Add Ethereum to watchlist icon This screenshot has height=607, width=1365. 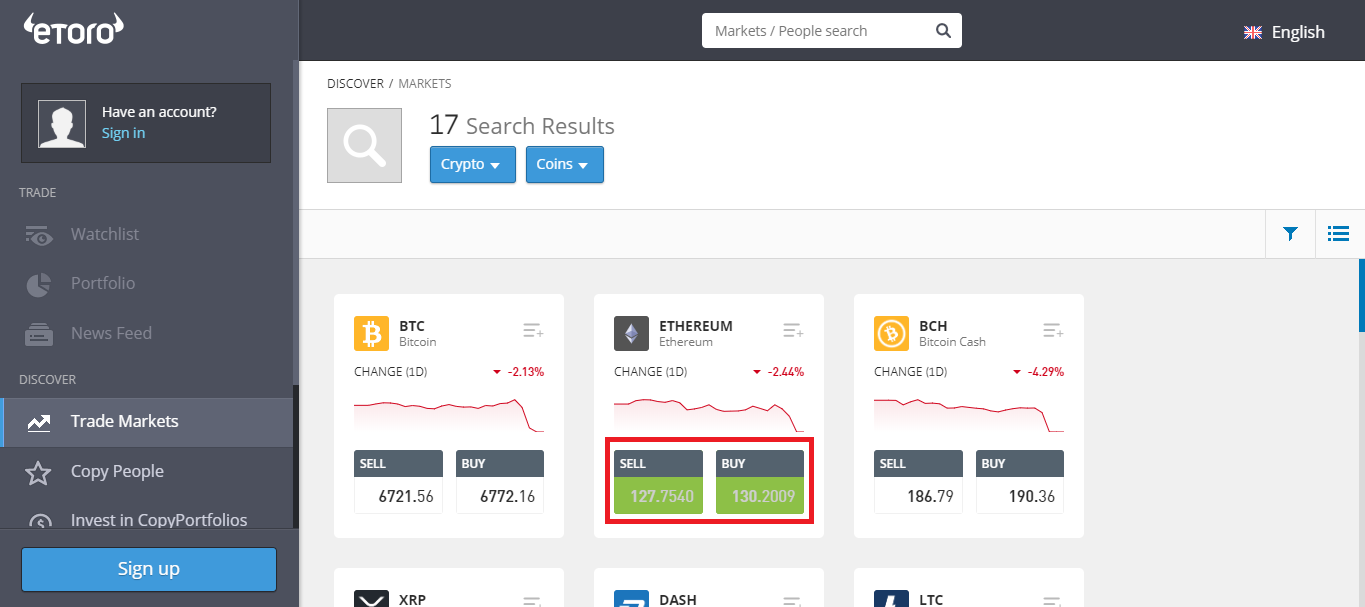coord(793,331)
